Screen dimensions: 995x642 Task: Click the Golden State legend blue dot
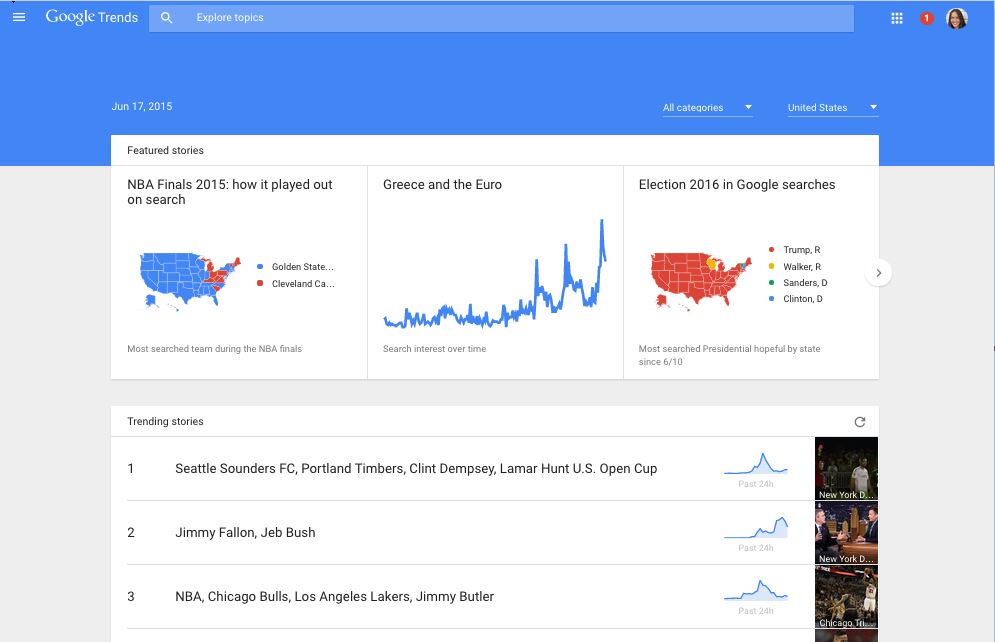[x=260, y=266]
